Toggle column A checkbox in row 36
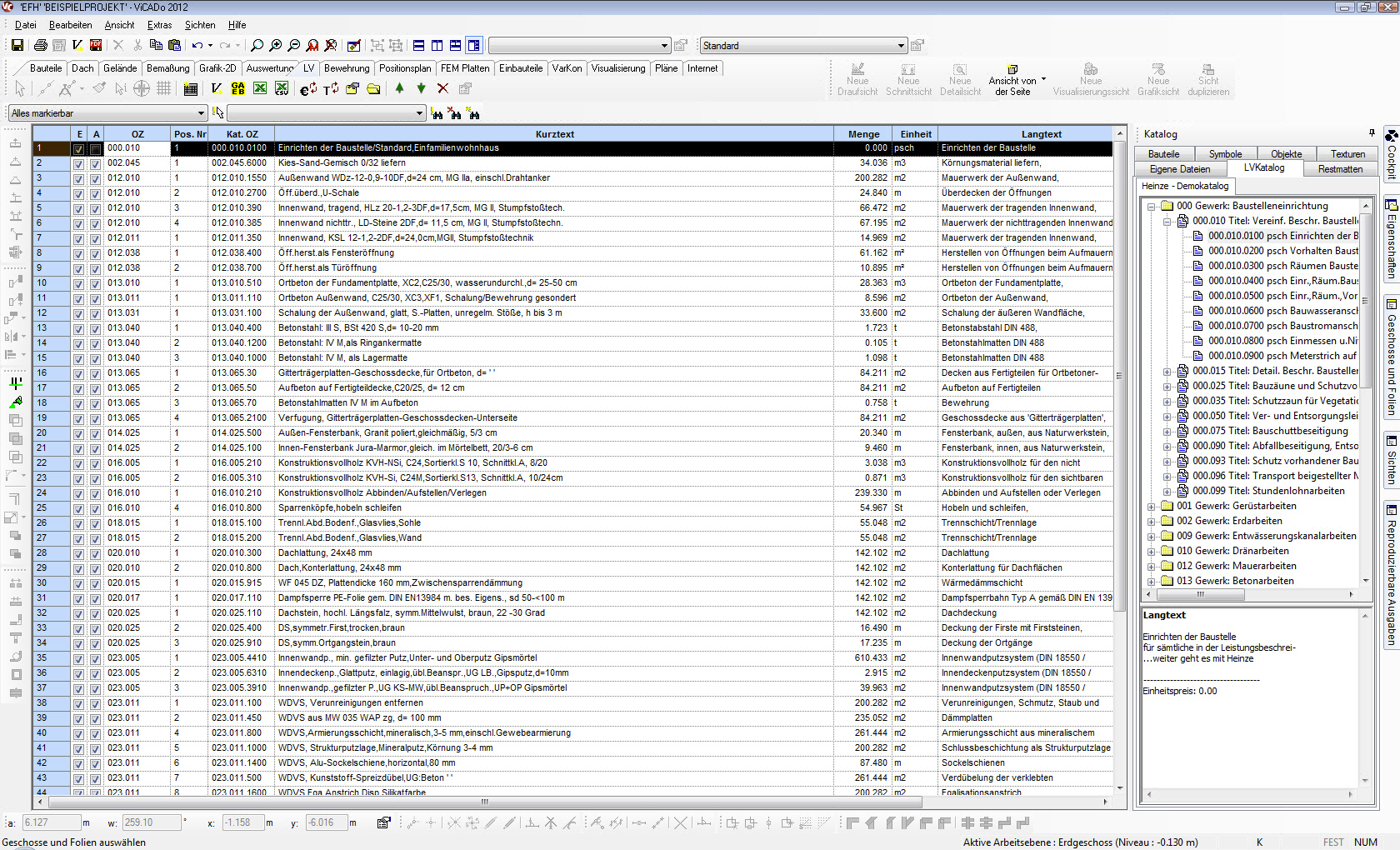The image size is (1400, 850). coord(96,673)
